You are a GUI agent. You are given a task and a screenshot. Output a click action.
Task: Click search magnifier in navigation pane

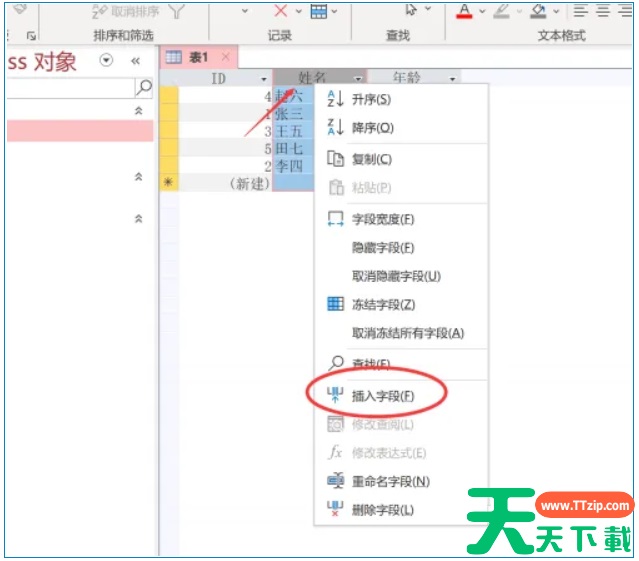pyautogui.click(x=144, y=87)
